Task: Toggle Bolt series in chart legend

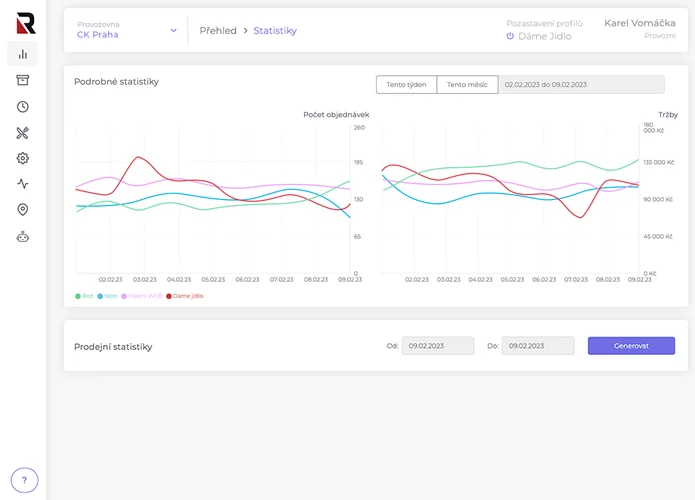Action: click(x=84, y=296)
